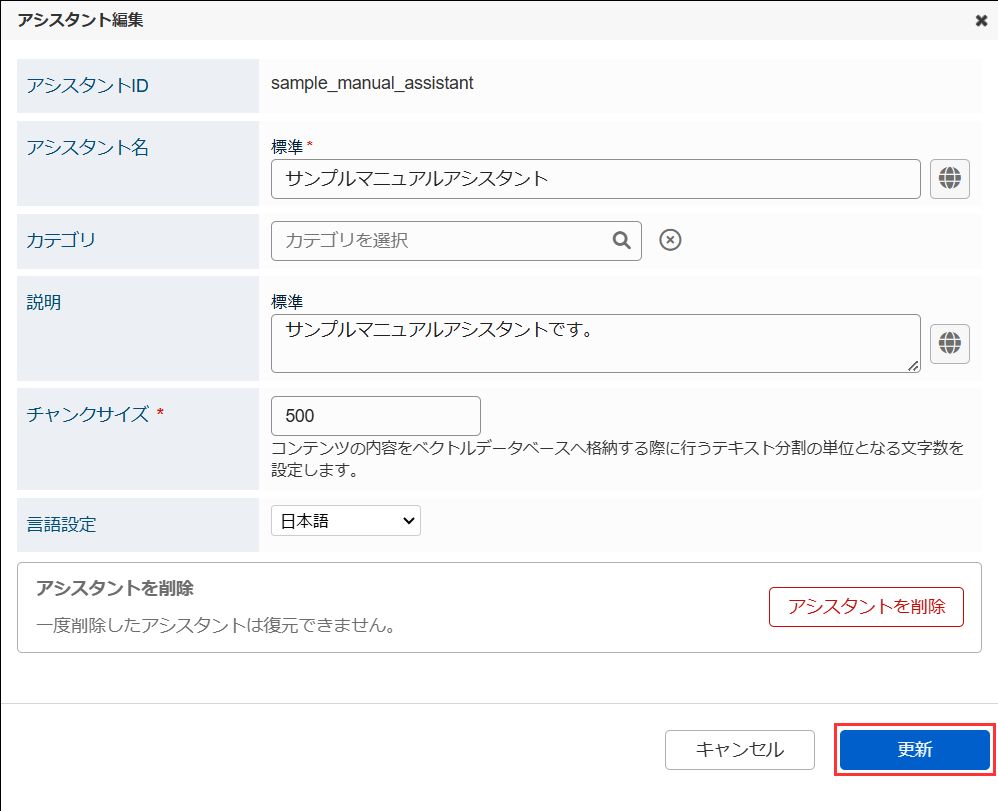Click the 標準 label above the name input
The height and width of the screenshot is (811, 998).
pyautogui.click(x=283, y=146)
